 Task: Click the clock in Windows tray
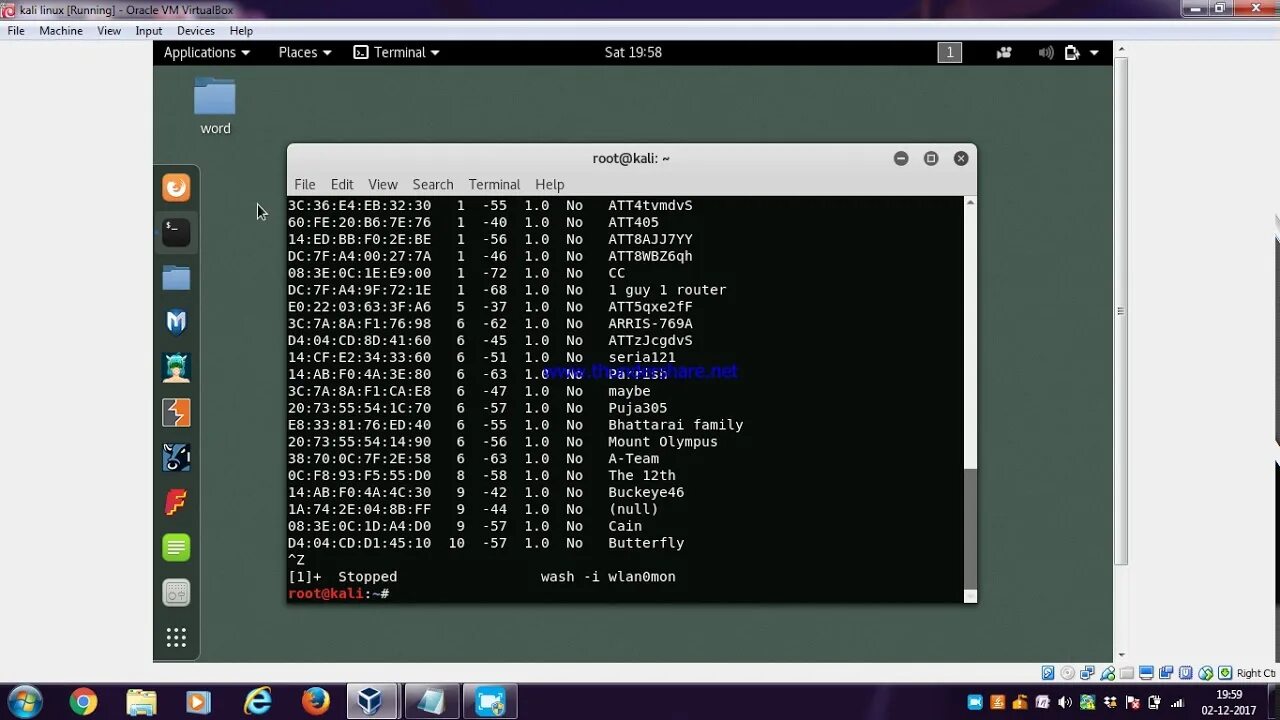(1229, 702)
